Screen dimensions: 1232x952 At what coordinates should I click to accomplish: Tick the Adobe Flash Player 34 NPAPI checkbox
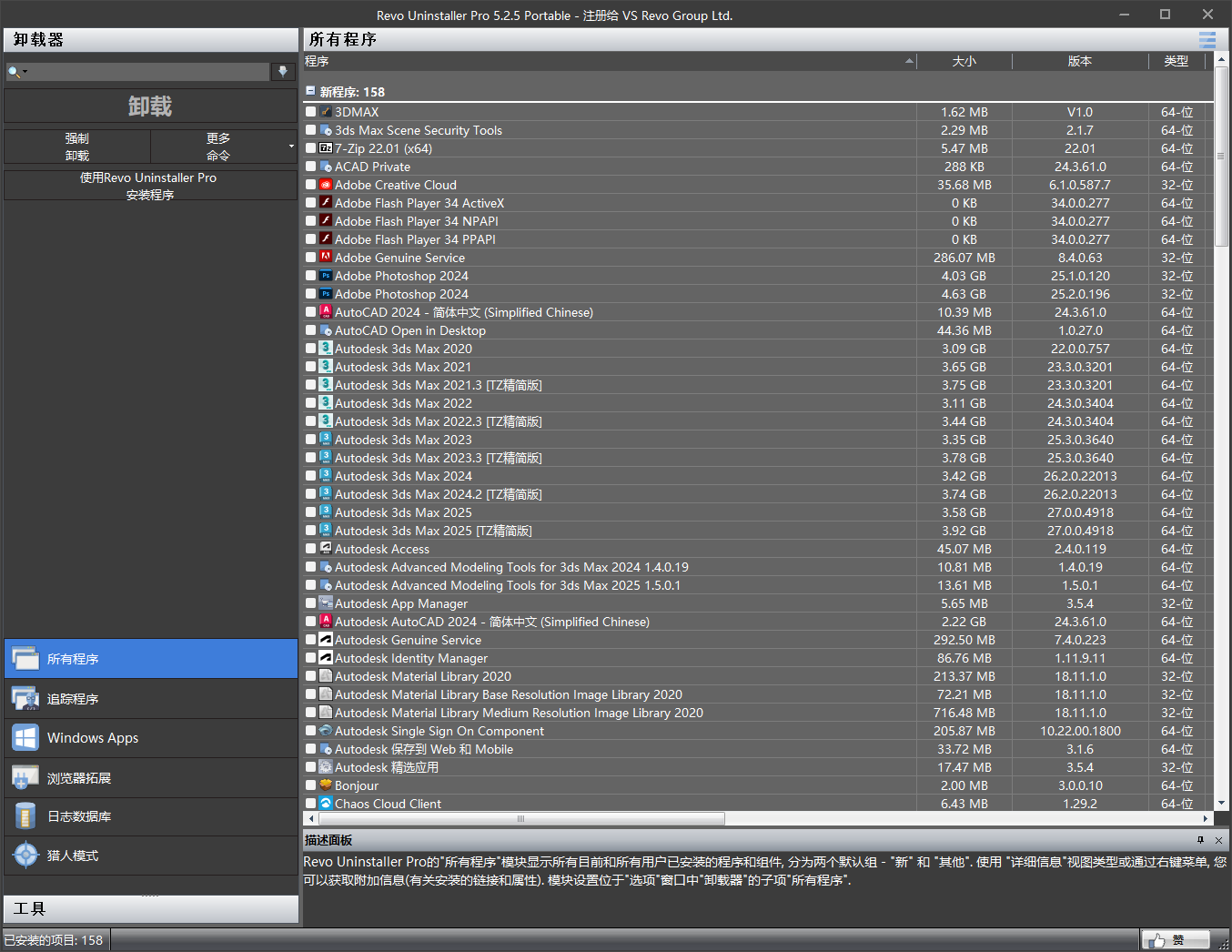311,221
